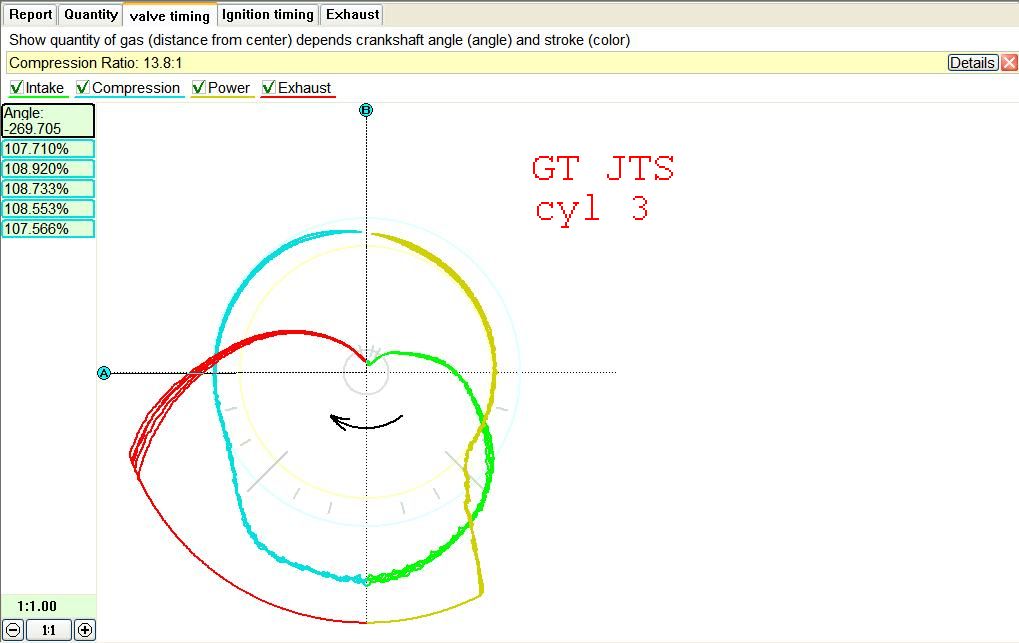1019x643 pixels.
Task: Reset zoom with the 1:1 button
Action: [x=49, y=629]
